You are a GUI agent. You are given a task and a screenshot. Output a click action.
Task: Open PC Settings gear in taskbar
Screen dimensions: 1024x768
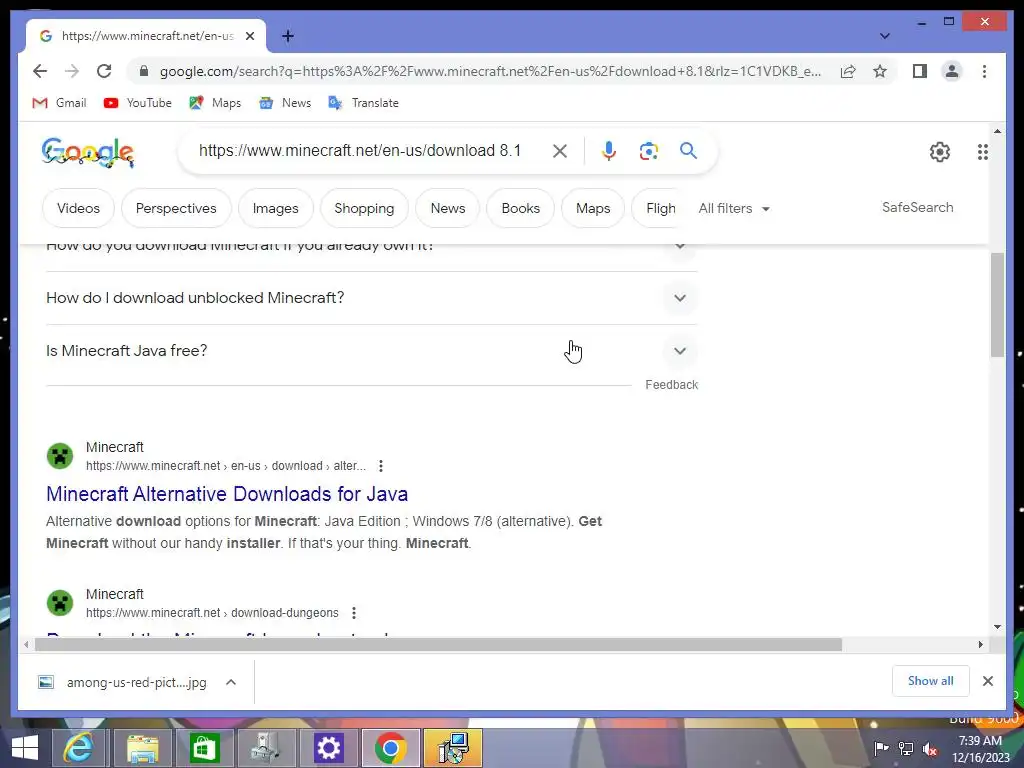tap(328, 748)
